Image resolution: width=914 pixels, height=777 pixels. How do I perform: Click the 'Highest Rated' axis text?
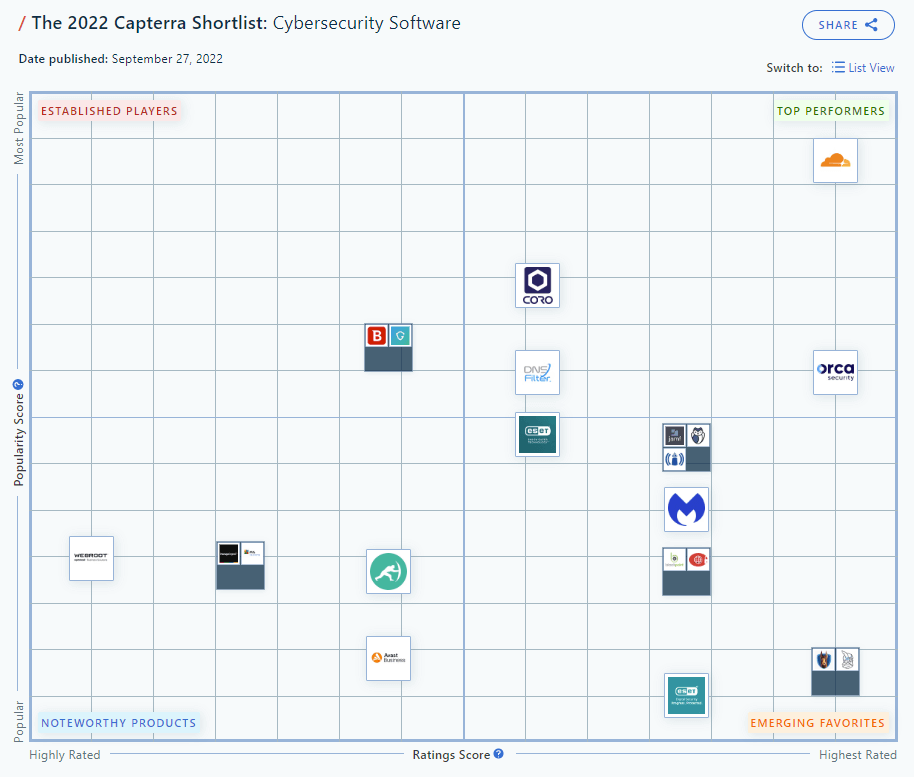[857, 755]
